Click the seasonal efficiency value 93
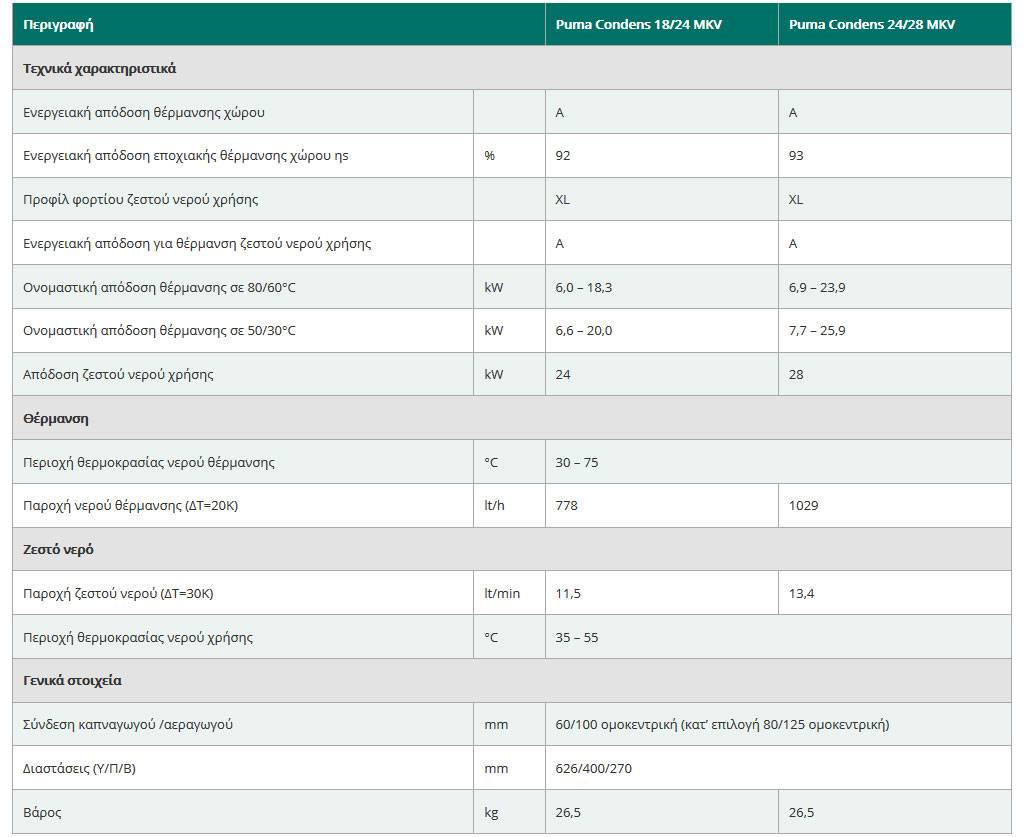Image resolution: width=1024 pixels, height=837 pixels. (796, 156)
